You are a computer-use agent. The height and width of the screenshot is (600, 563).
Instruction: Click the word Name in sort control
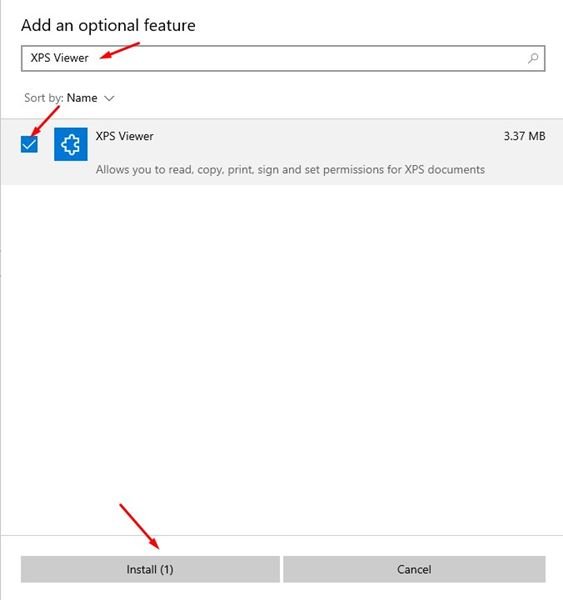click(x=82, y=98)
